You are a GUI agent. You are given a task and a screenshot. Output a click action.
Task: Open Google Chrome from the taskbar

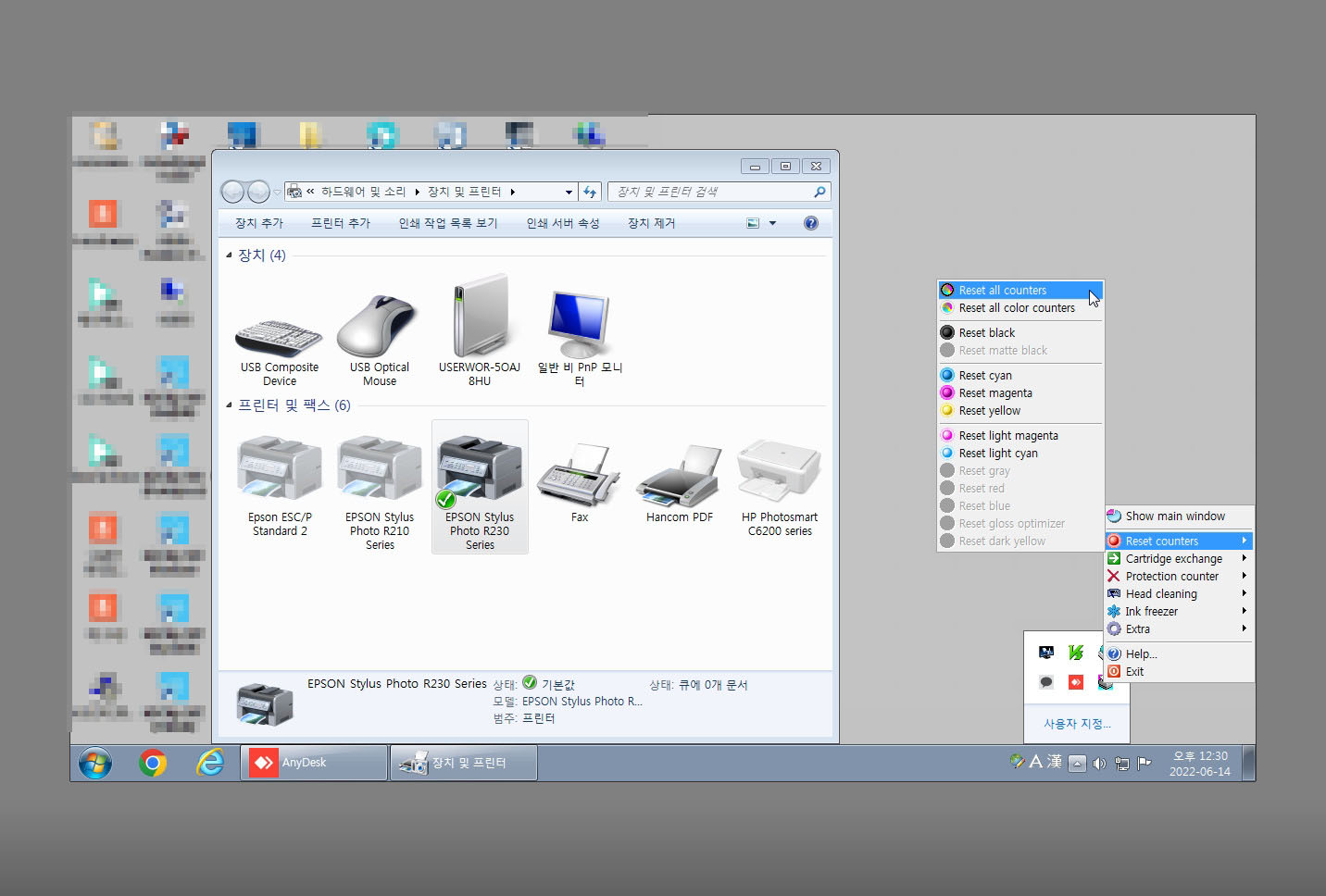[x=153, y=763]
